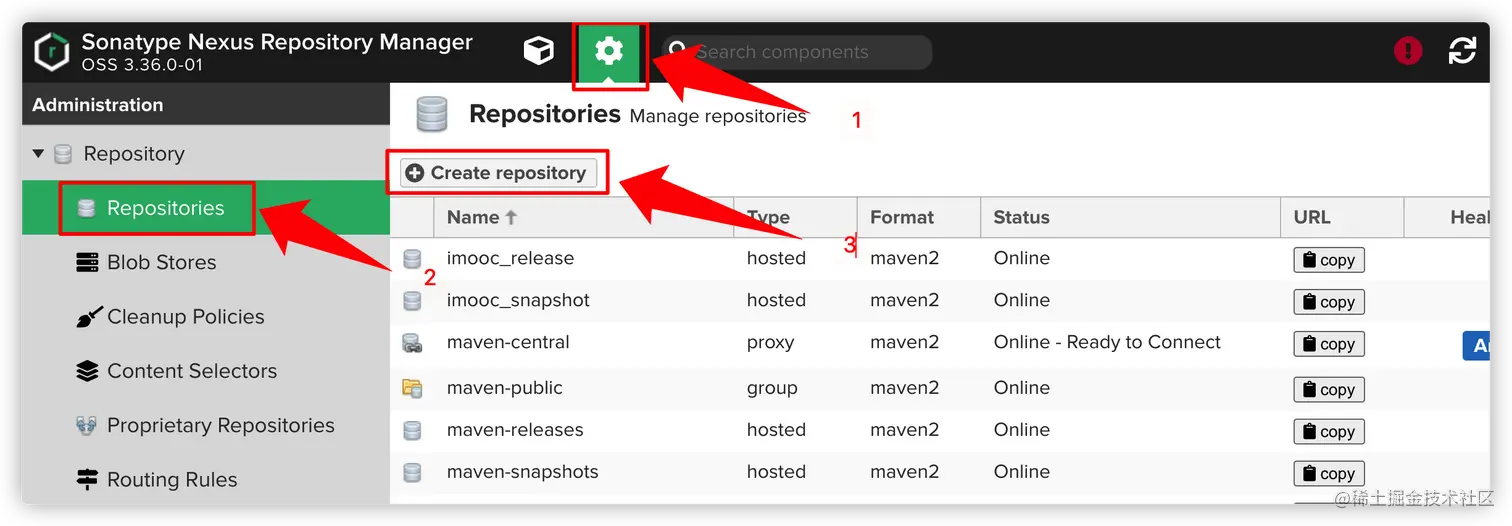Open the imooc_snapshot repository row
Screen dimensions: 1512x526
click(x=940, y=301)
